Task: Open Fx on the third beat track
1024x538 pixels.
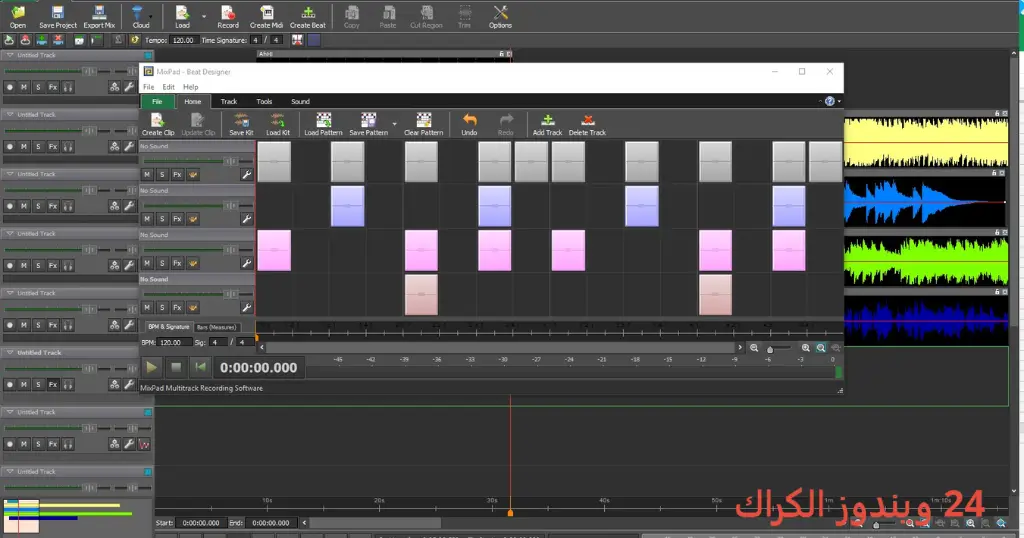Action: tap(177, 263)
